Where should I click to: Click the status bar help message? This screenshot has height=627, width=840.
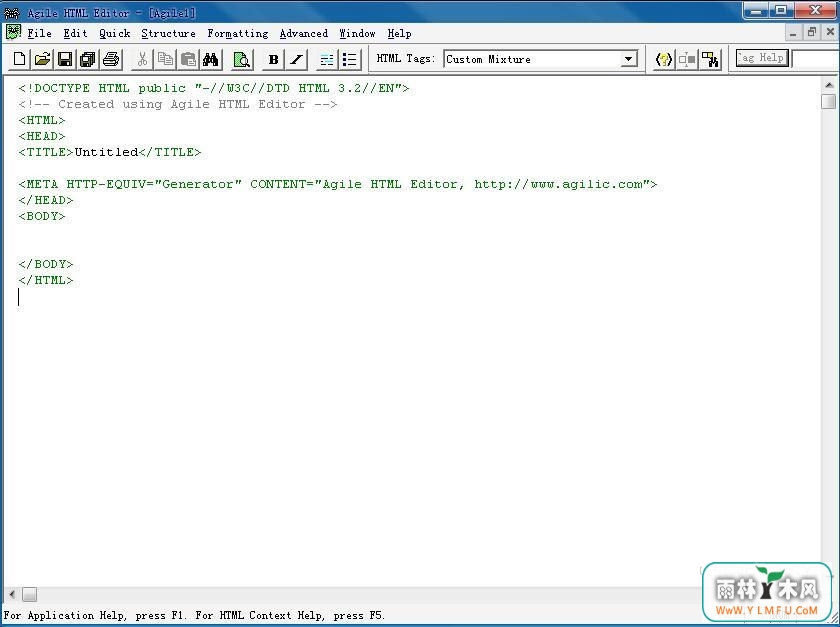194,615
